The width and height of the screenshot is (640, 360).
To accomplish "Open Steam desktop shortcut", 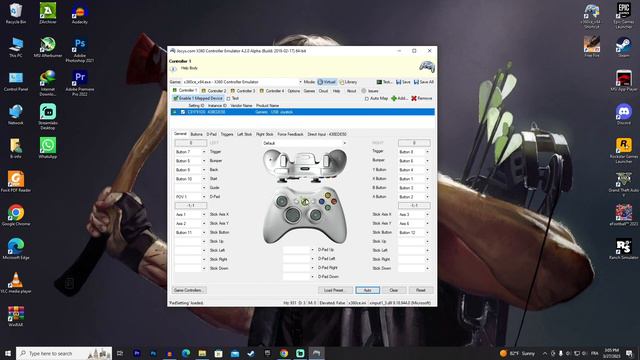I will [624, 47].
